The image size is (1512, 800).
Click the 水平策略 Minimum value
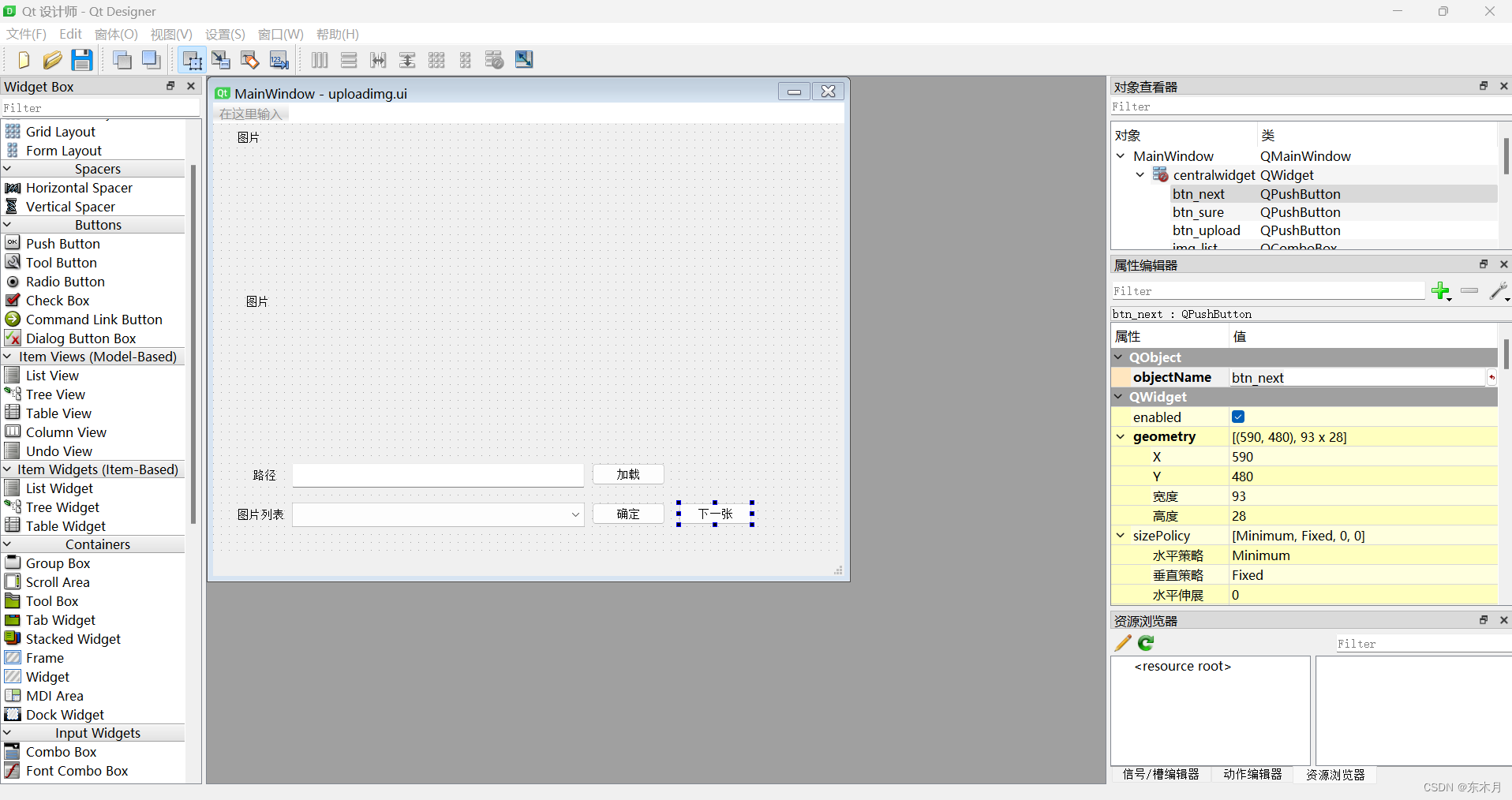[x=1363, y=555]
